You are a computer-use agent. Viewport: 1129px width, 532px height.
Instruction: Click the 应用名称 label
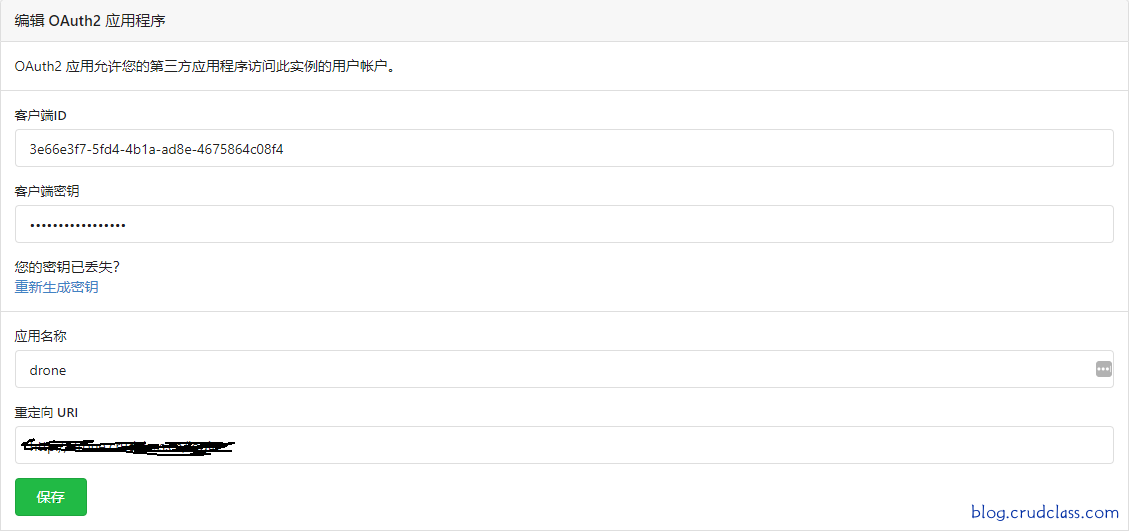pos(40,336)
